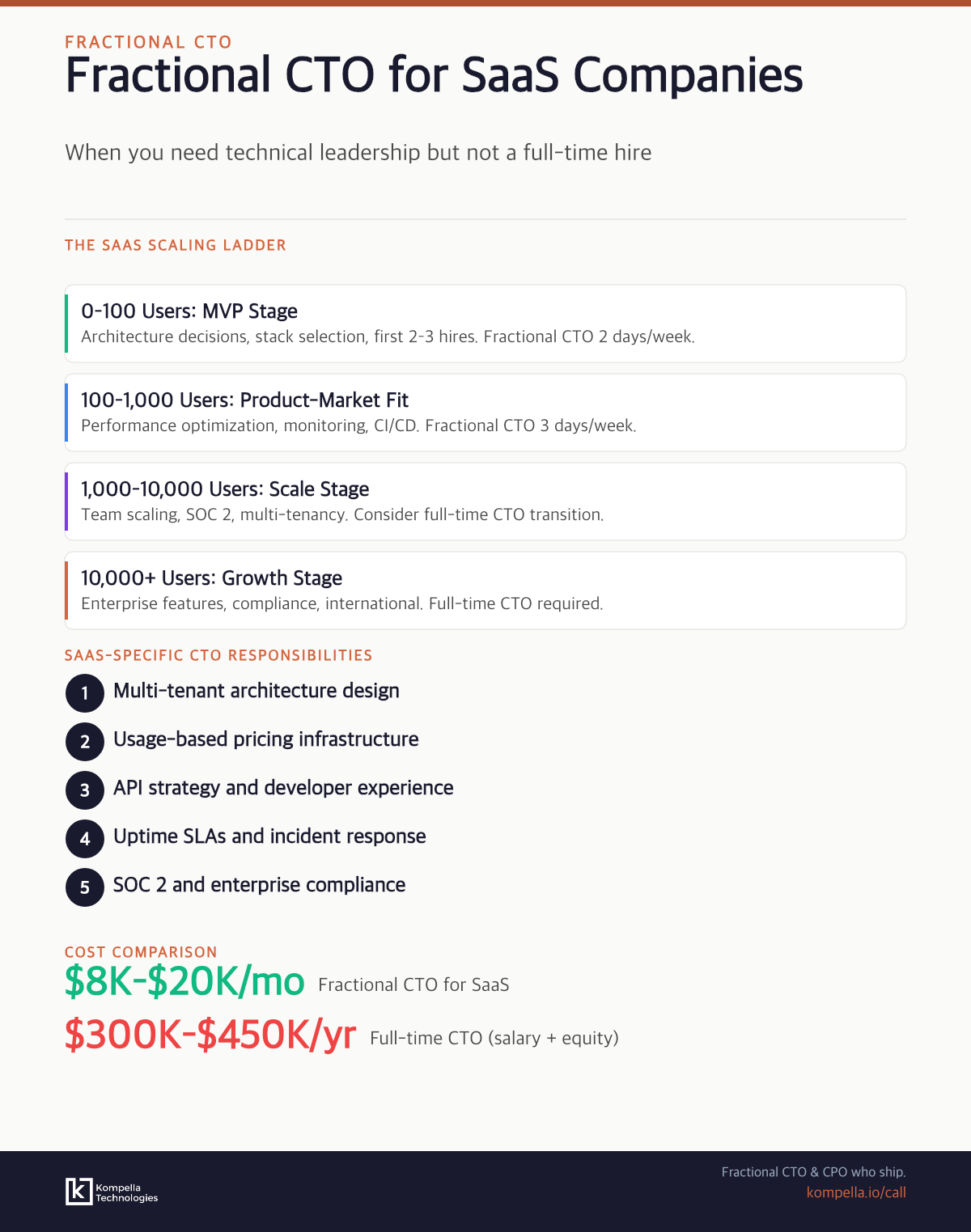This screenshot has height=1232, width=971.
Task: Click Uptime SLAs and incident response item
Action: [x=269, y=836]
